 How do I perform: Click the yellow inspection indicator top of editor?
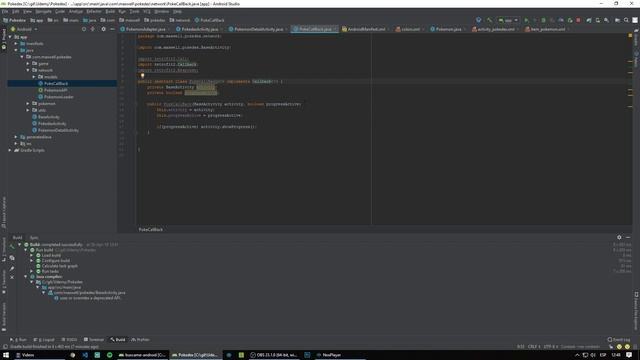pyautogui.click(x=630, y=36)
